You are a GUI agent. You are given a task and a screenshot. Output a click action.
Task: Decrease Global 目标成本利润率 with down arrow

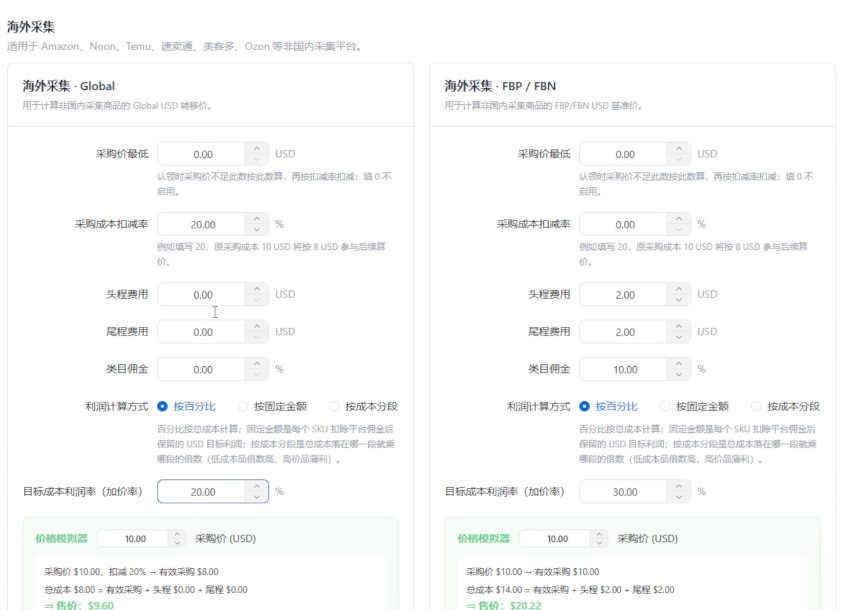coord(256,497)
